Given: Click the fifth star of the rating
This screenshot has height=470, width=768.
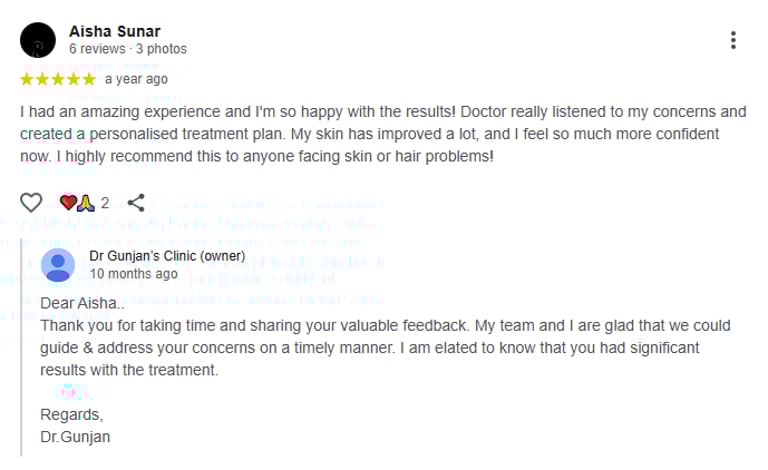Looking at the screenshot, I should click(89, 79).
